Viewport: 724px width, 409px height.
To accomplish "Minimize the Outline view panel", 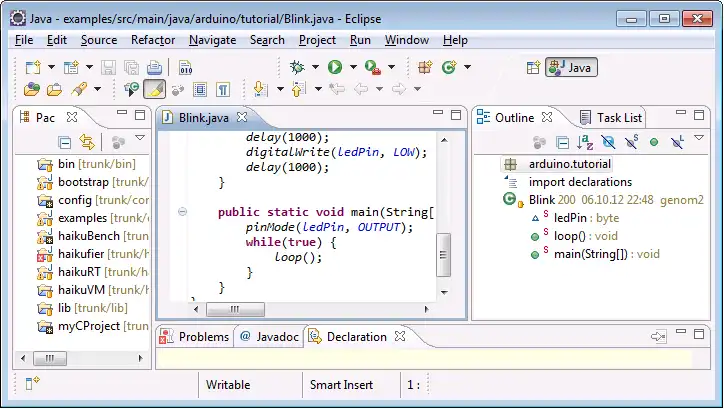I will click(681, 112).
